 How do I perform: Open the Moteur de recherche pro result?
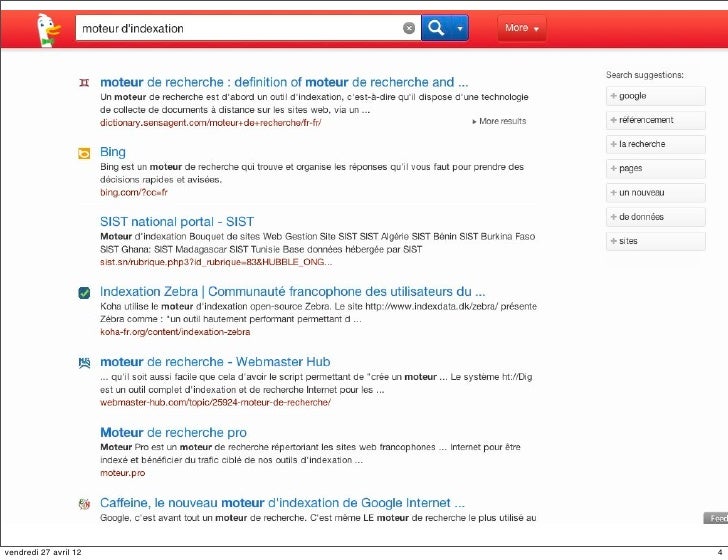click(x=174, y=432)
